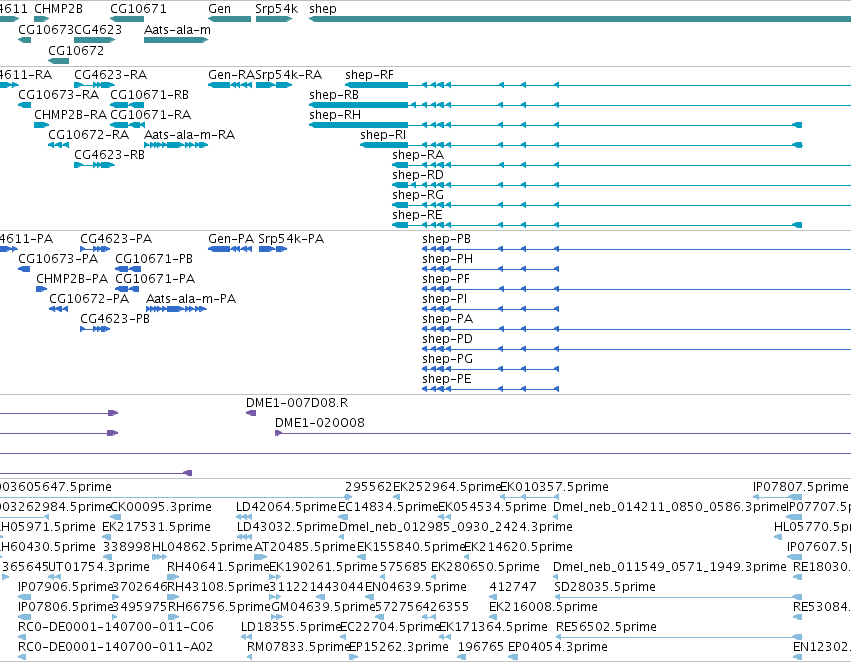Select EST LD43032.5prime
The image size is (851, 662).
[244, 537]
